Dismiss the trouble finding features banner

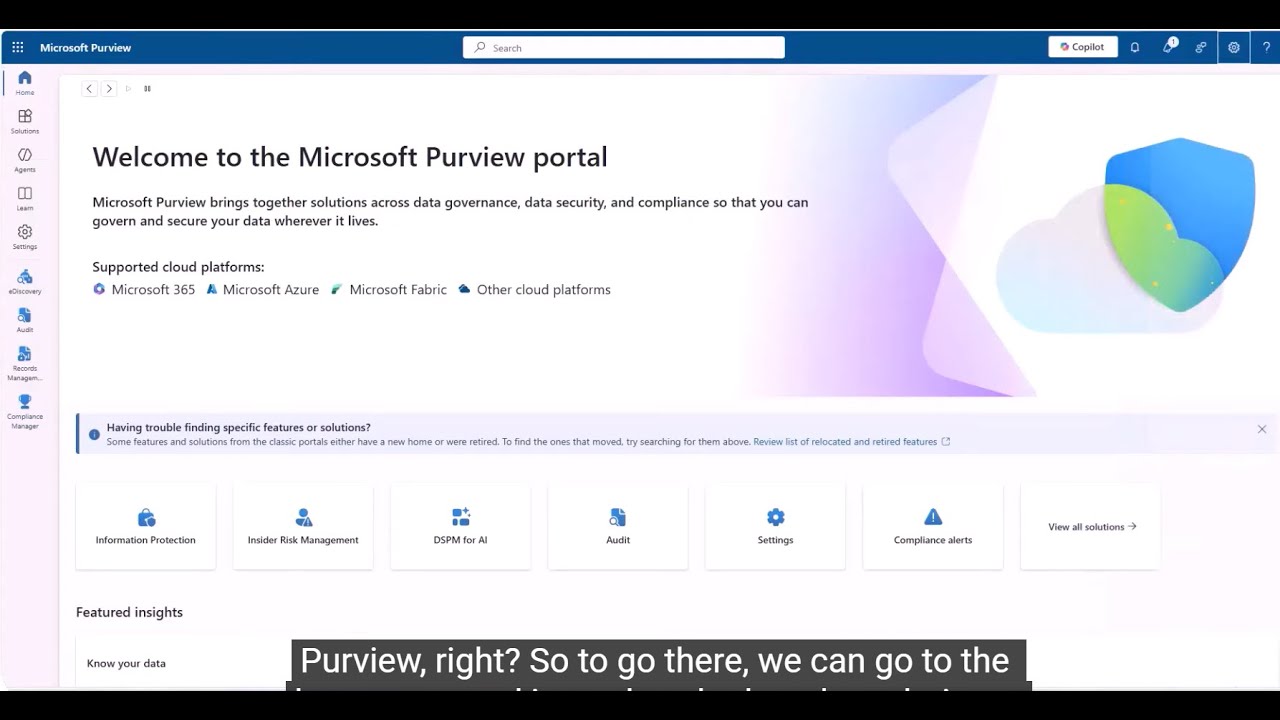pyautogui.click(x=1262, y=429)
